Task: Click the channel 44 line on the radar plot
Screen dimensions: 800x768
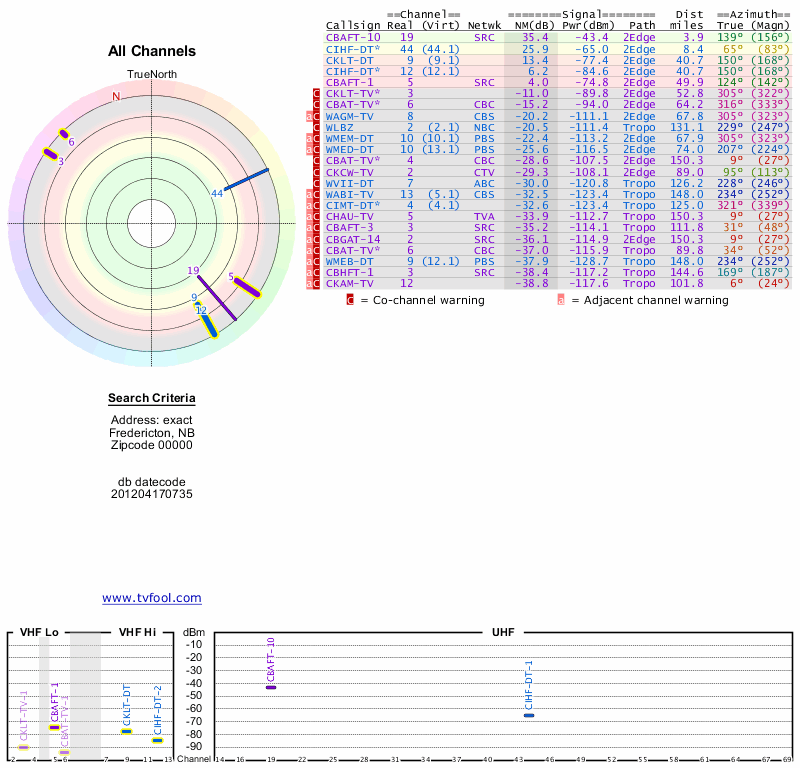Action: 246,180
